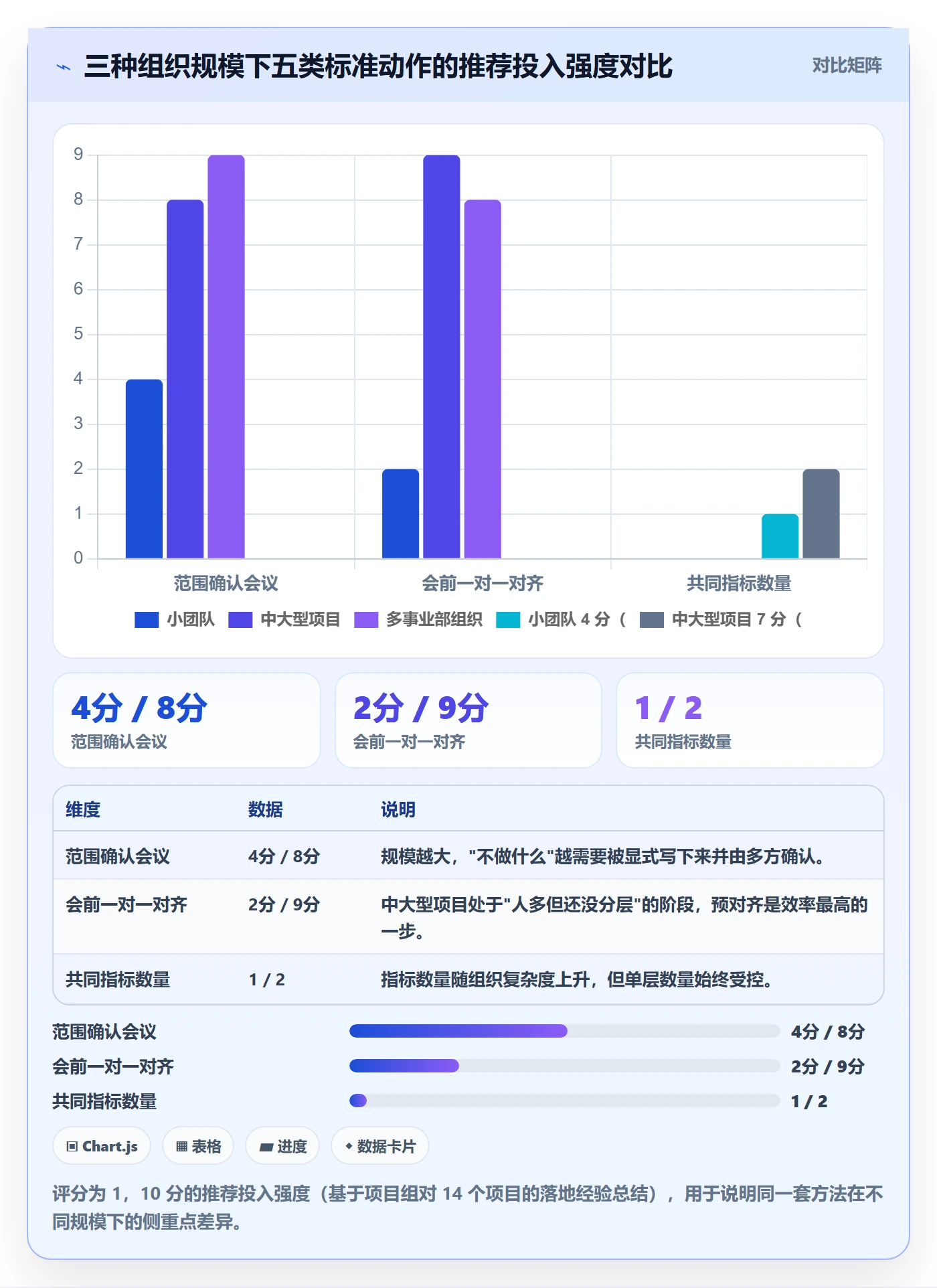Viewport: 937px width, 1288px height.
Task: Click the 4分 / 8分 table data cell
Action: pyautogui.click(x=284, y=856)
